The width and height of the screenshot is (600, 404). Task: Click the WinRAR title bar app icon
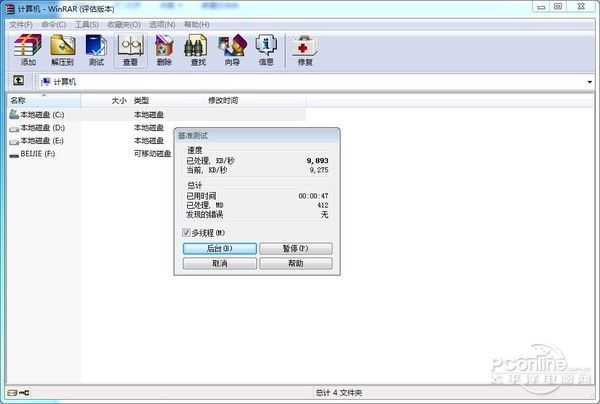[10, 8]
